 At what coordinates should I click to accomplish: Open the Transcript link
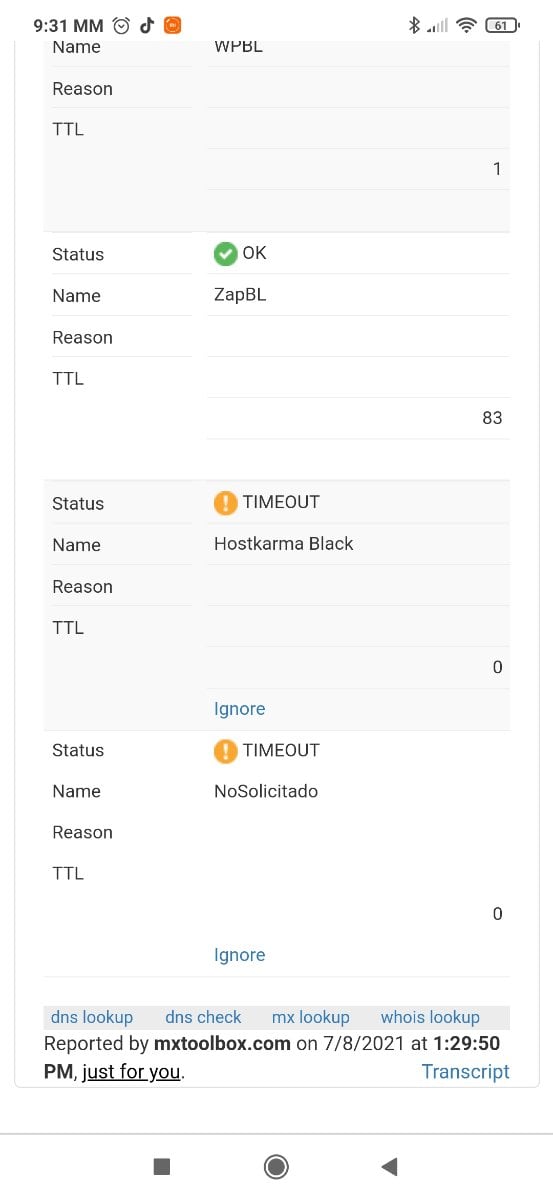tap(466, 1071)
